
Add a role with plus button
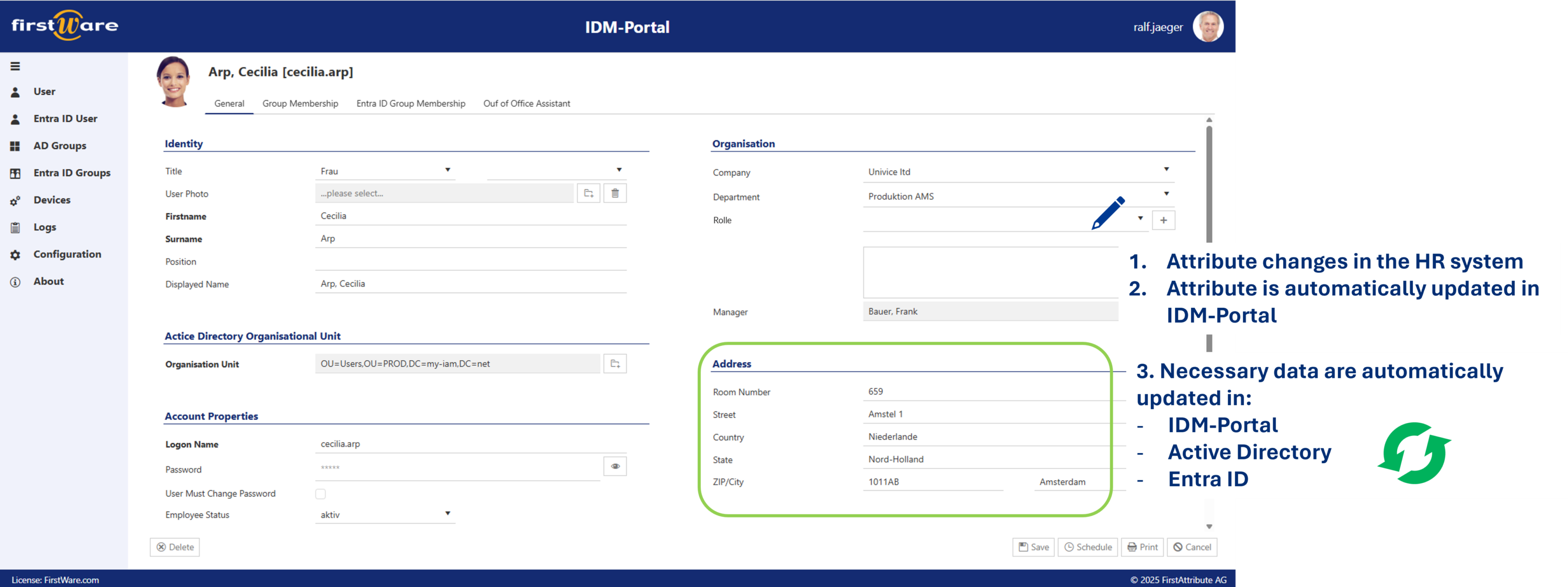(1163, 220)
